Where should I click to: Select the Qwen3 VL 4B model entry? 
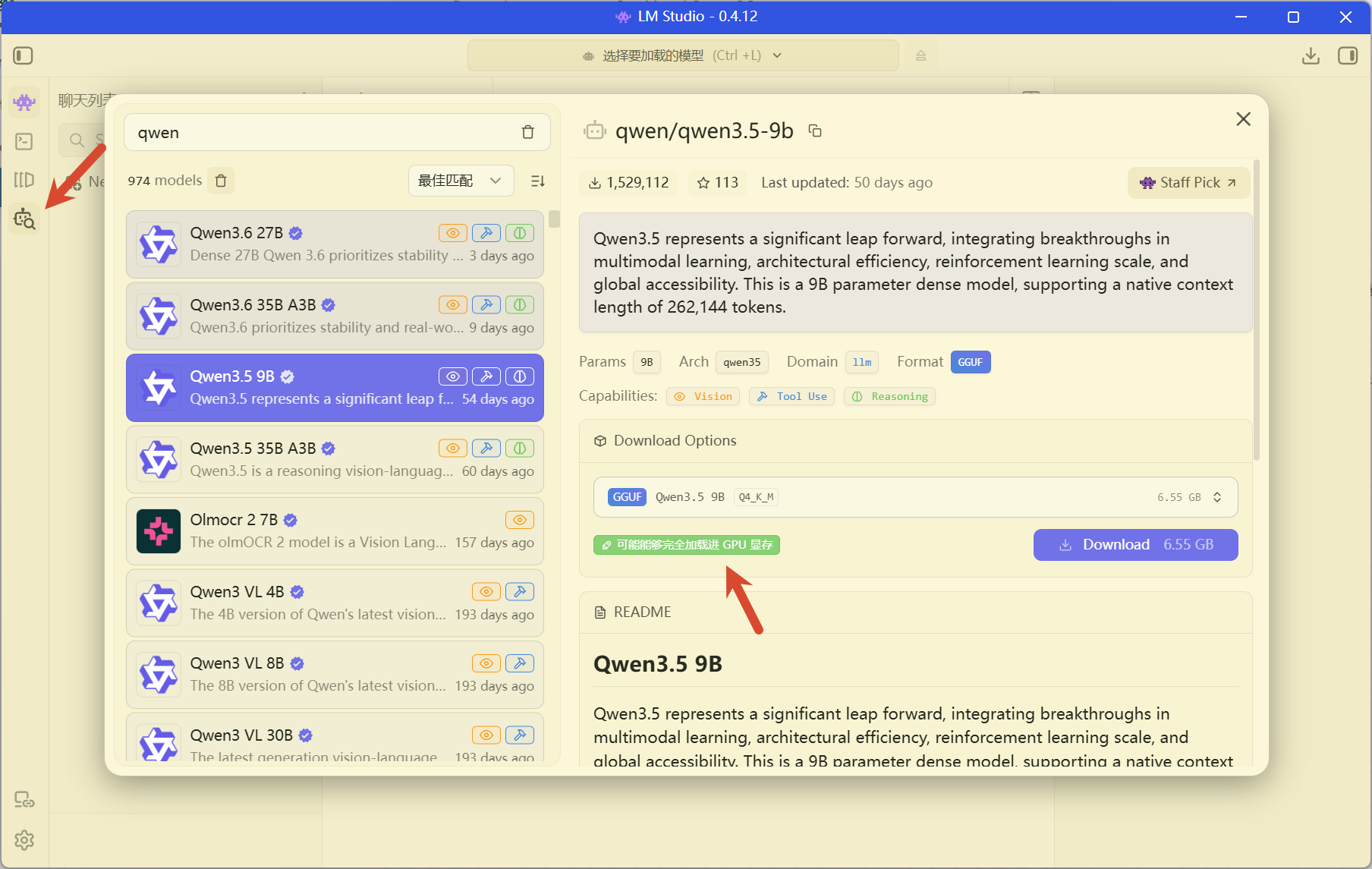[x=335, y=603]
